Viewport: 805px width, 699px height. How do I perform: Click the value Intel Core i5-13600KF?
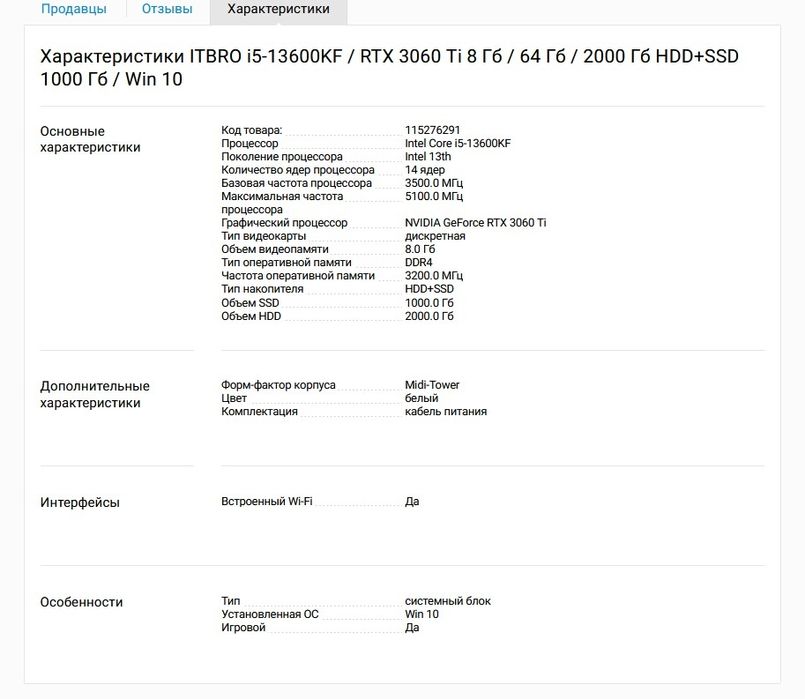pyautogui.click(x=457, y=143)
